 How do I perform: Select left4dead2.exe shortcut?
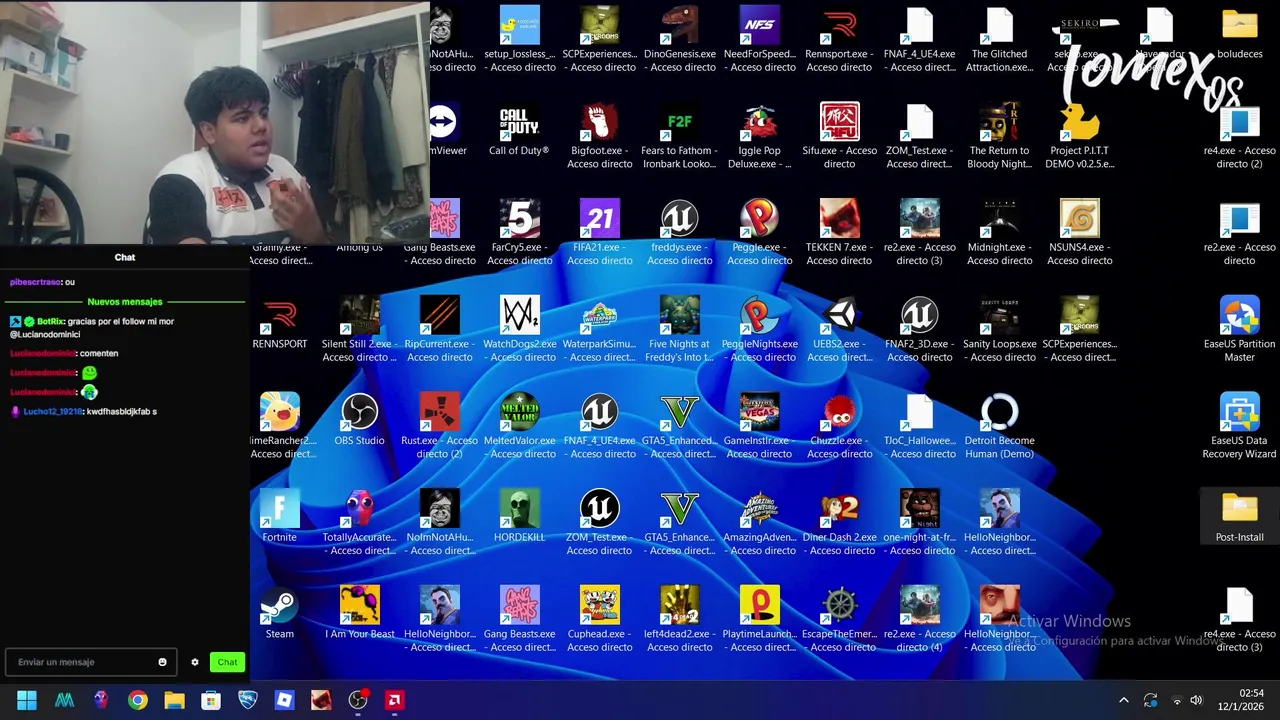680,620
